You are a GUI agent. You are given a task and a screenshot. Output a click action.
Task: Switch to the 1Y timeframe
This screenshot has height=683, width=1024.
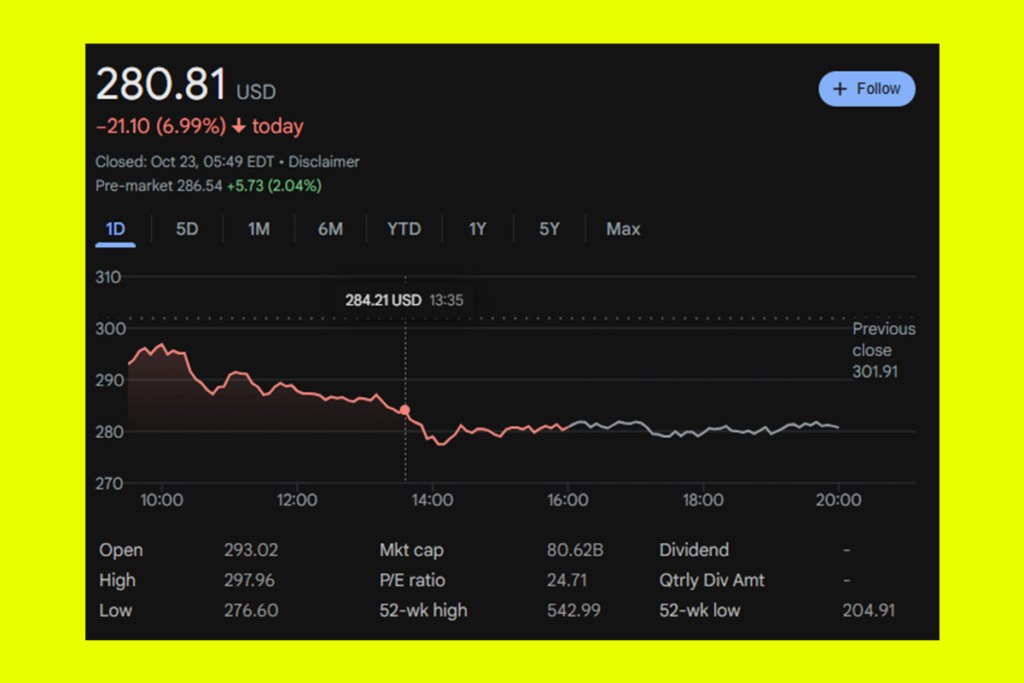click(477, 229)
